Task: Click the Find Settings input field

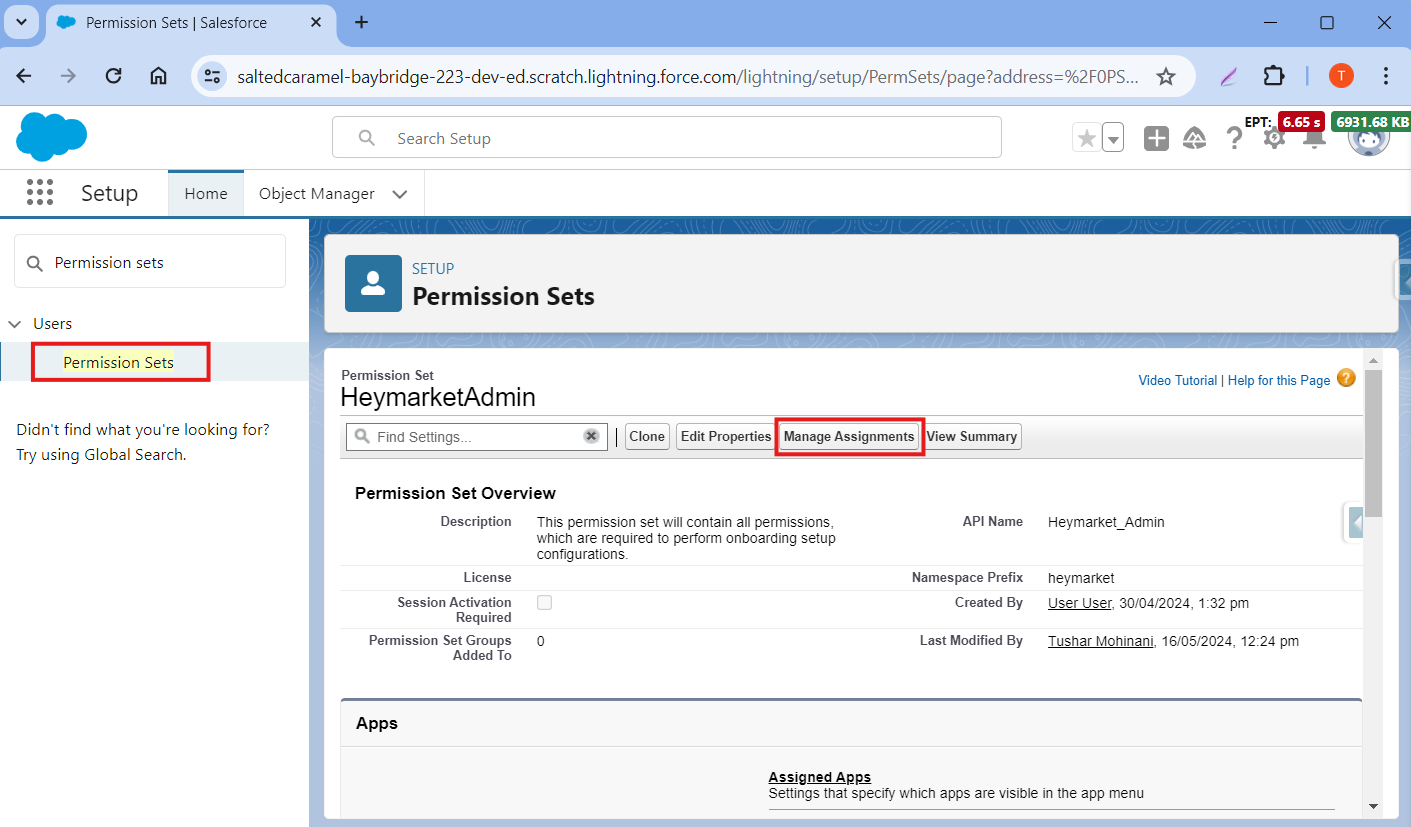Action: click(476, 436)
